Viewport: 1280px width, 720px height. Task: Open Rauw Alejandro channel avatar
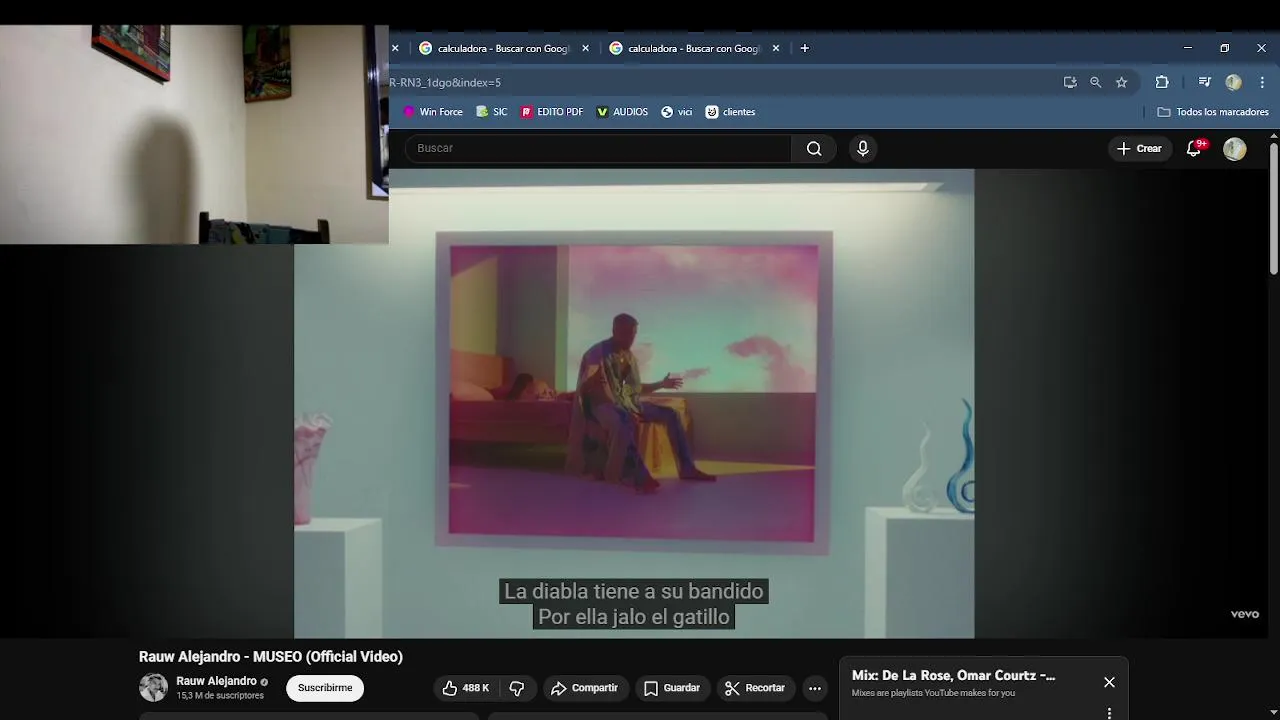[153, 688]
